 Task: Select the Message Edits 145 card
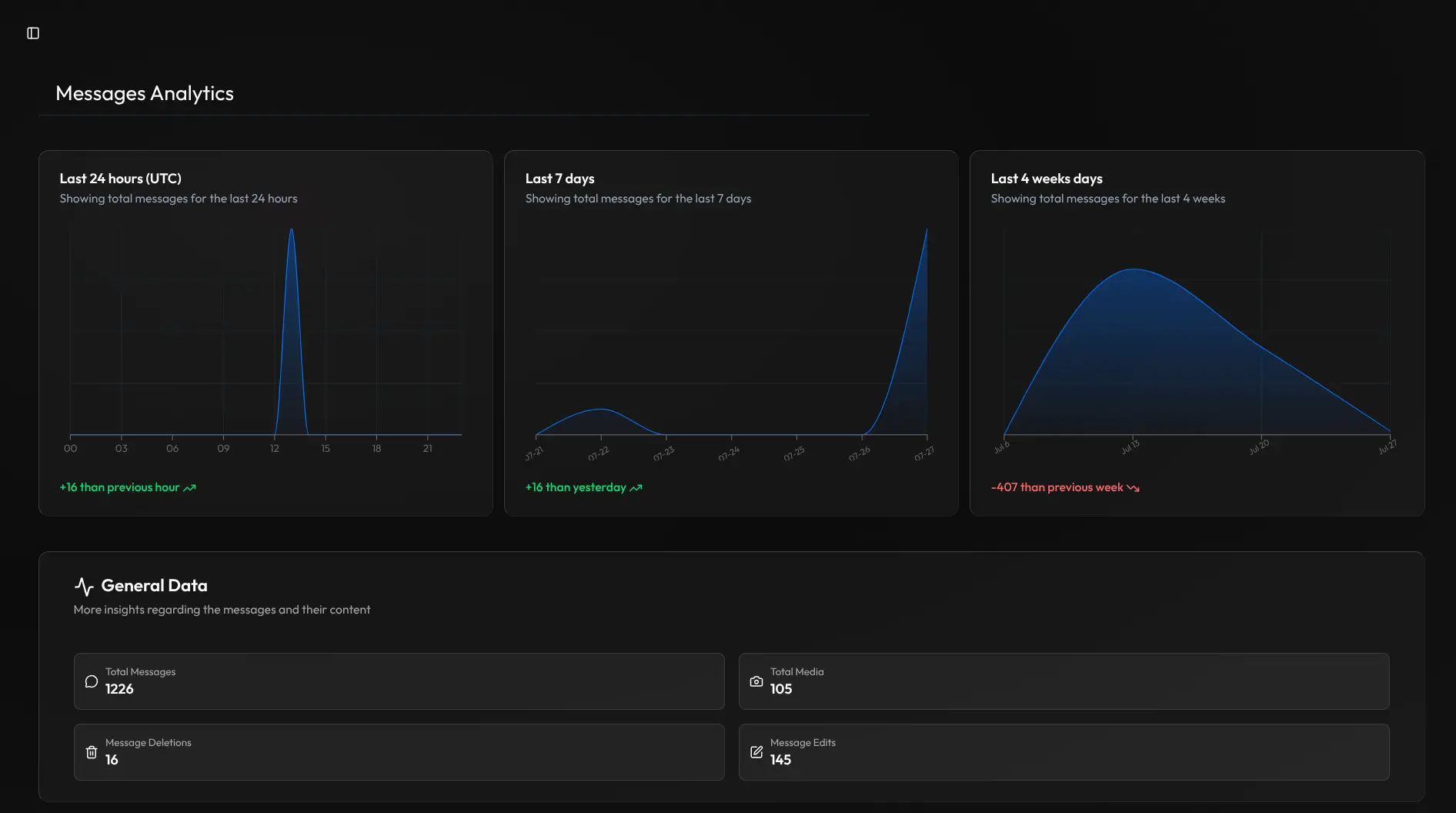pyautogui.click(x=1064, y=752)
